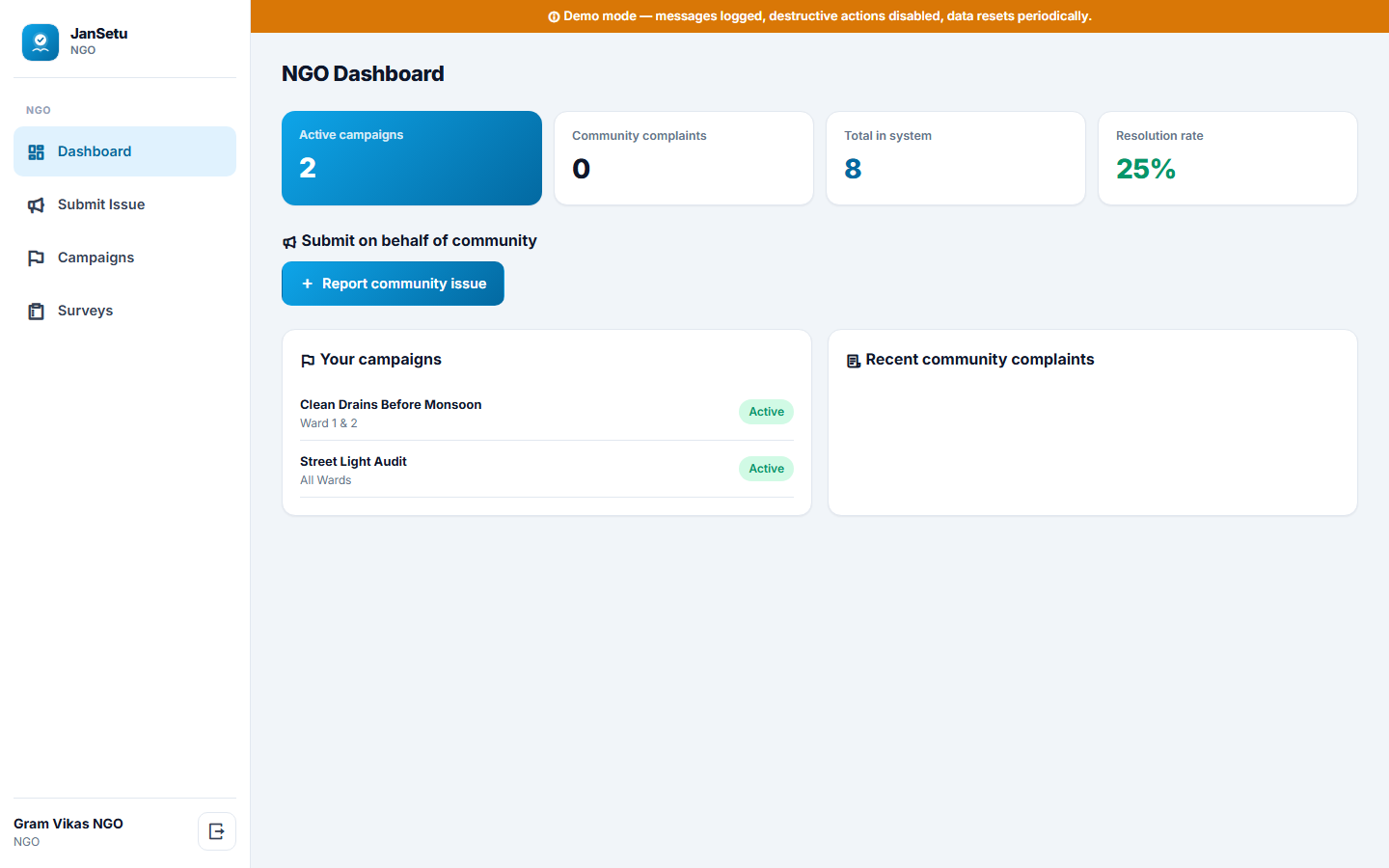Click Active badge for Clean Drains campaign
The width and height of the screenshot is (1389, 868).
tap(766, 412)
